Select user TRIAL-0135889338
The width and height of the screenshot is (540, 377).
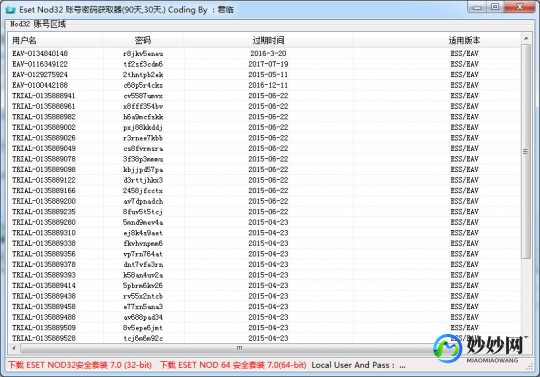pyautogui.click(x=44, y=243)
